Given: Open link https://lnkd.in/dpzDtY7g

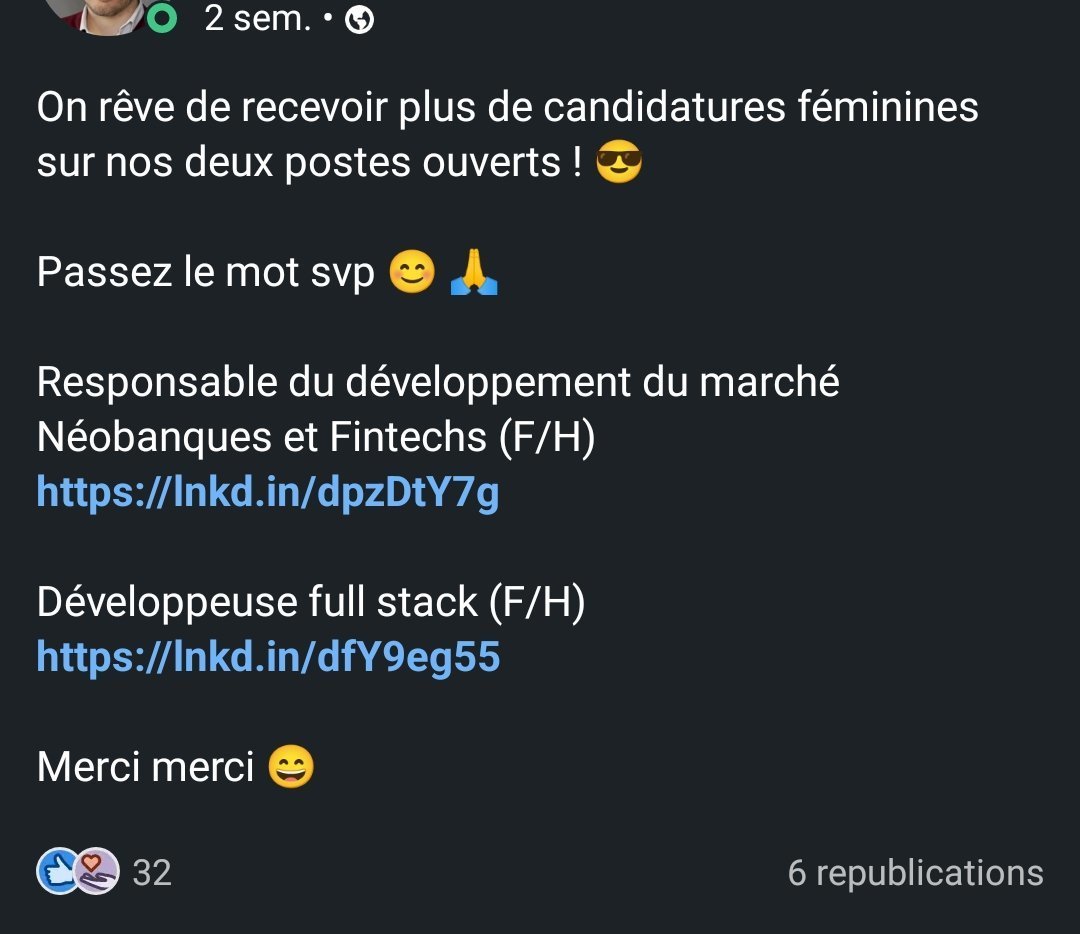Looking at the screenshot, I should [x=268, y=492].
